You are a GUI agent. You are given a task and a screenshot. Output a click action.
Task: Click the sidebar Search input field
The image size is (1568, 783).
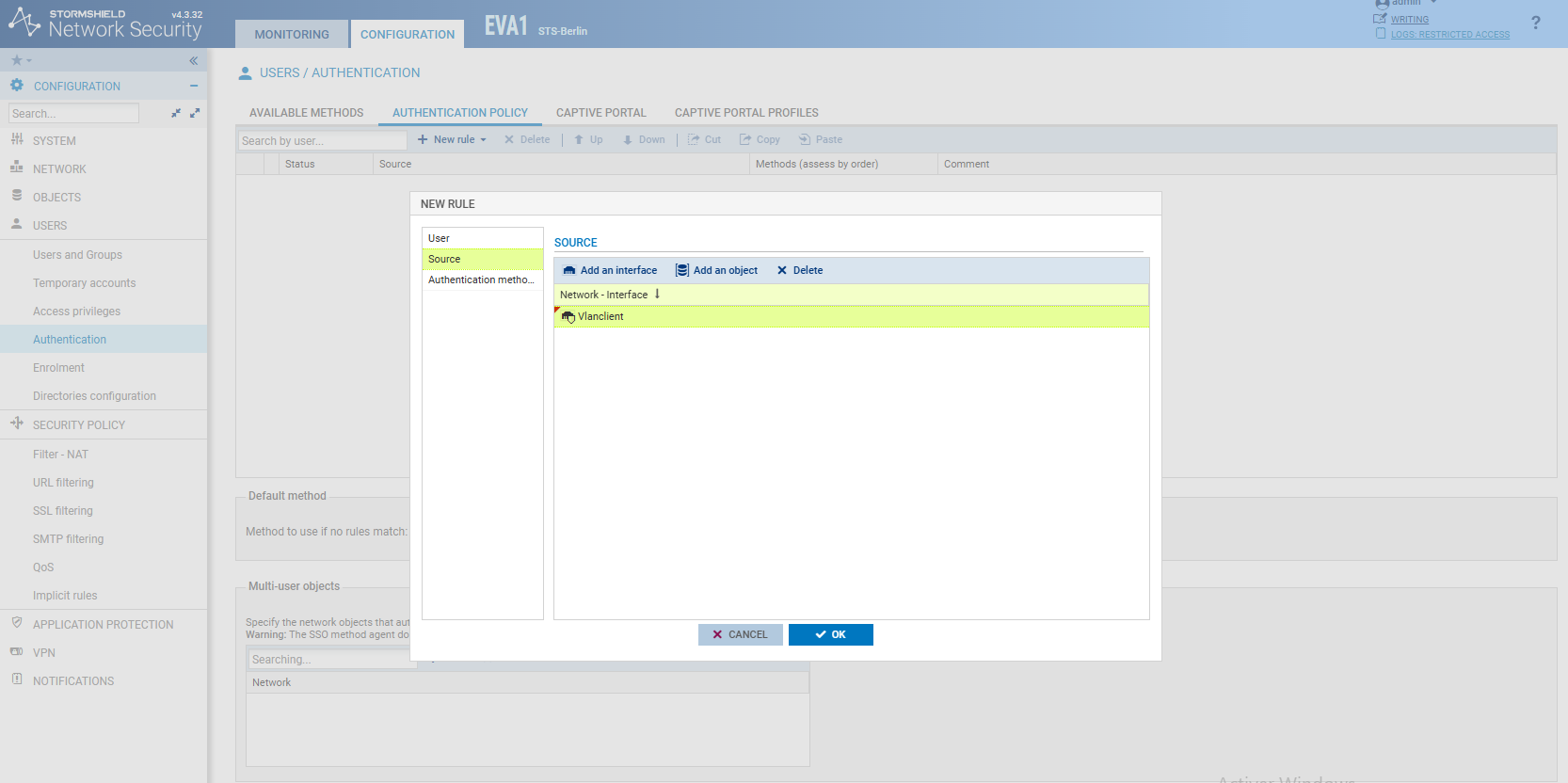click(73, 114)
